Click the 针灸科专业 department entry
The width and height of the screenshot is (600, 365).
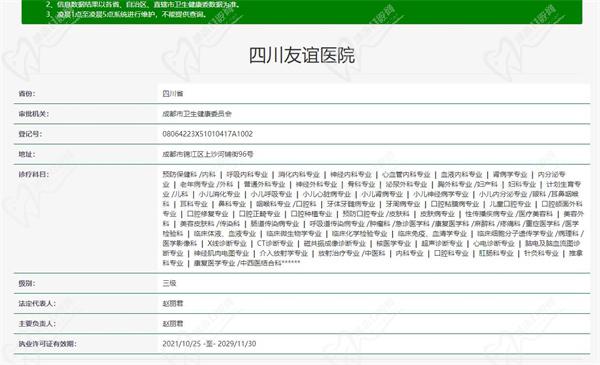(541, 253)
